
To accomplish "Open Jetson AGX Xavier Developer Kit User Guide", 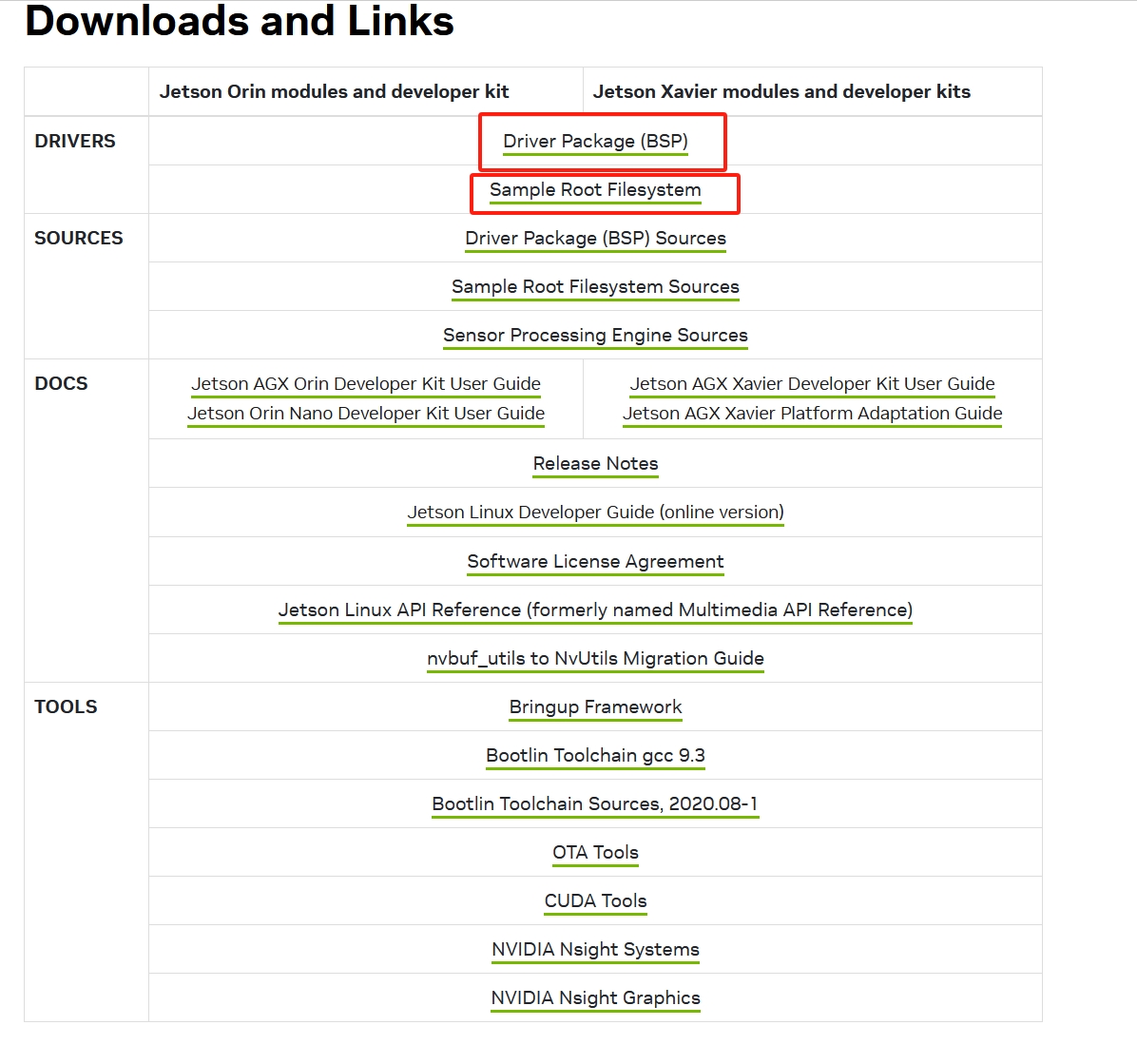I will click(812, 384).
